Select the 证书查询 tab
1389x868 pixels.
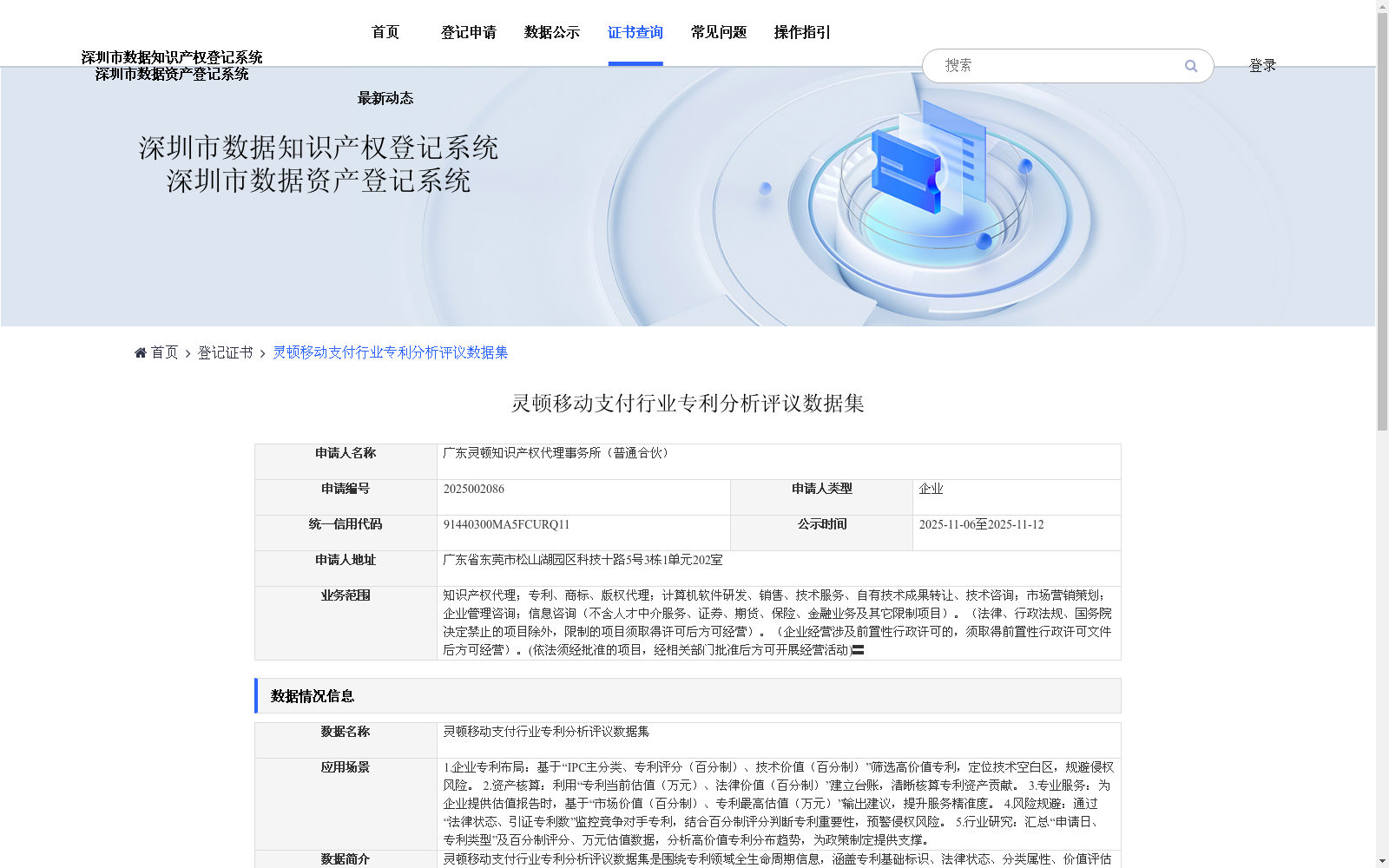point(635,32)
